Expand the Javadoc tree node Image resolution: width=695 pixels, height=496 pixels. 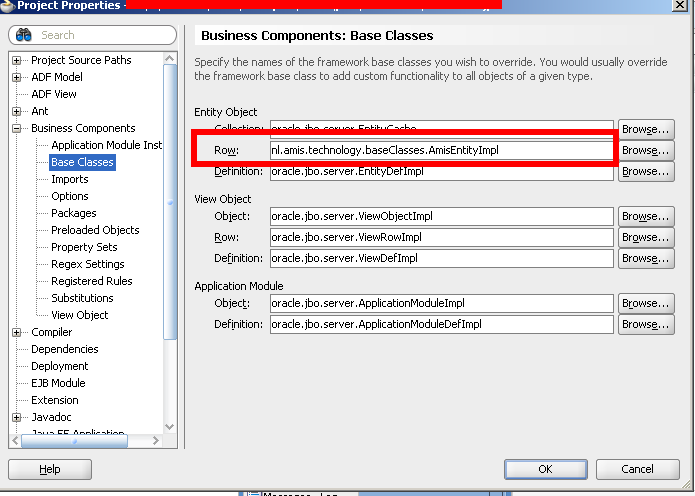(x=16, y=418)
